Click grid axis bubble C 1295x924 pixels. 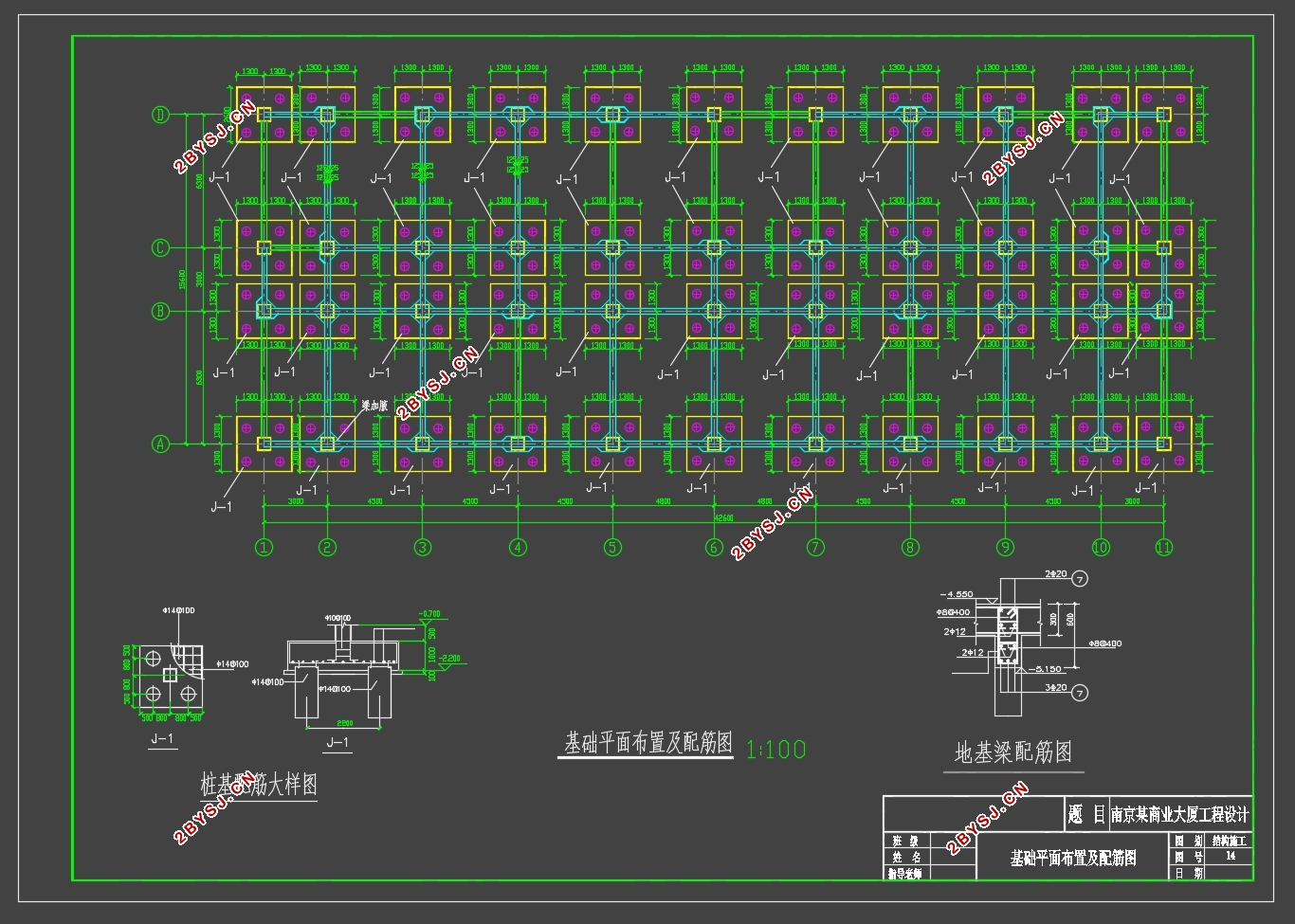160,248
